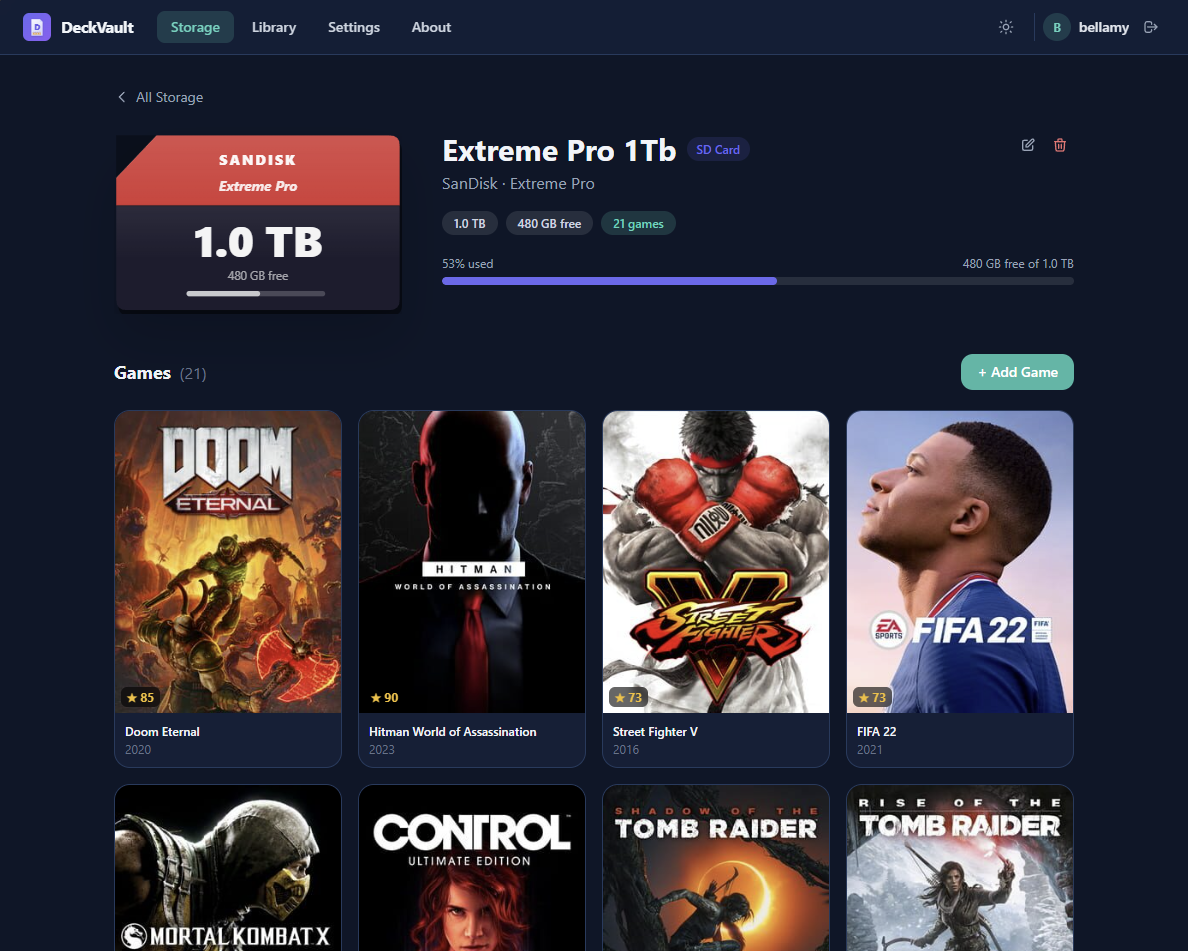Screen dimensions: 1188x951
Task: Click the year 2020 under Doom Eternal
Action: point(138,749)
